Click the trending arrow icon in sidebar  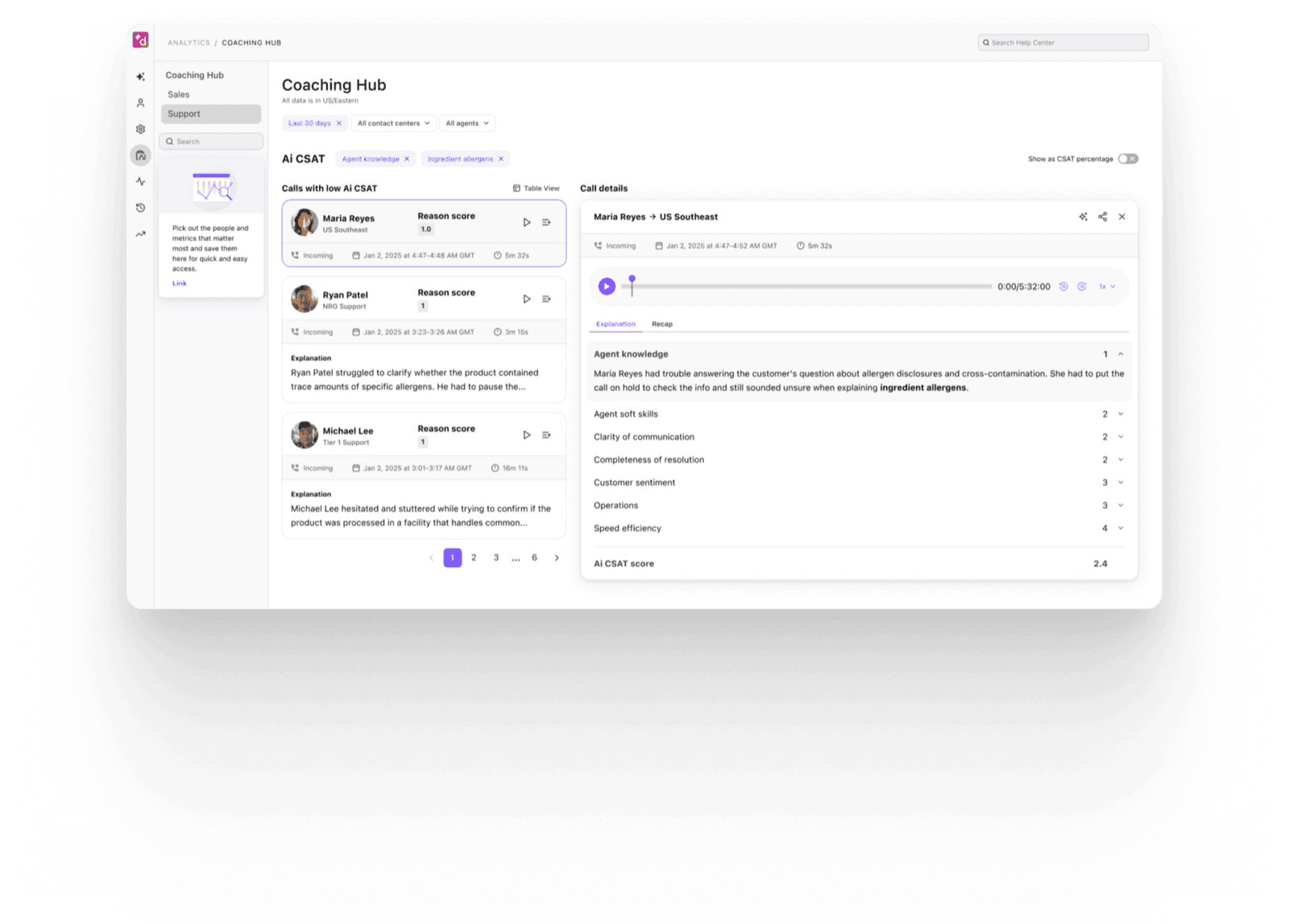(x=140, y=234)
